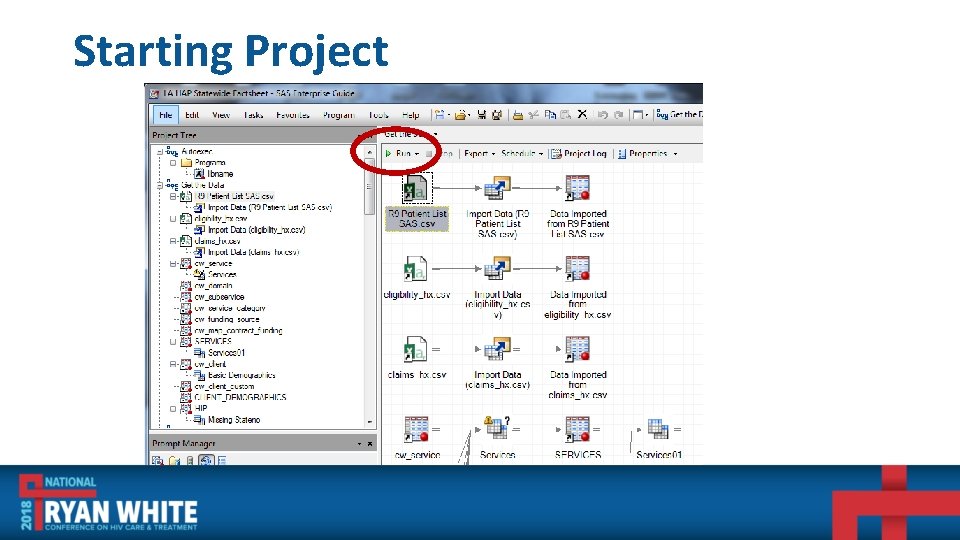Collapse the eligibility_hx.csv tree node

tap(173, 219)
